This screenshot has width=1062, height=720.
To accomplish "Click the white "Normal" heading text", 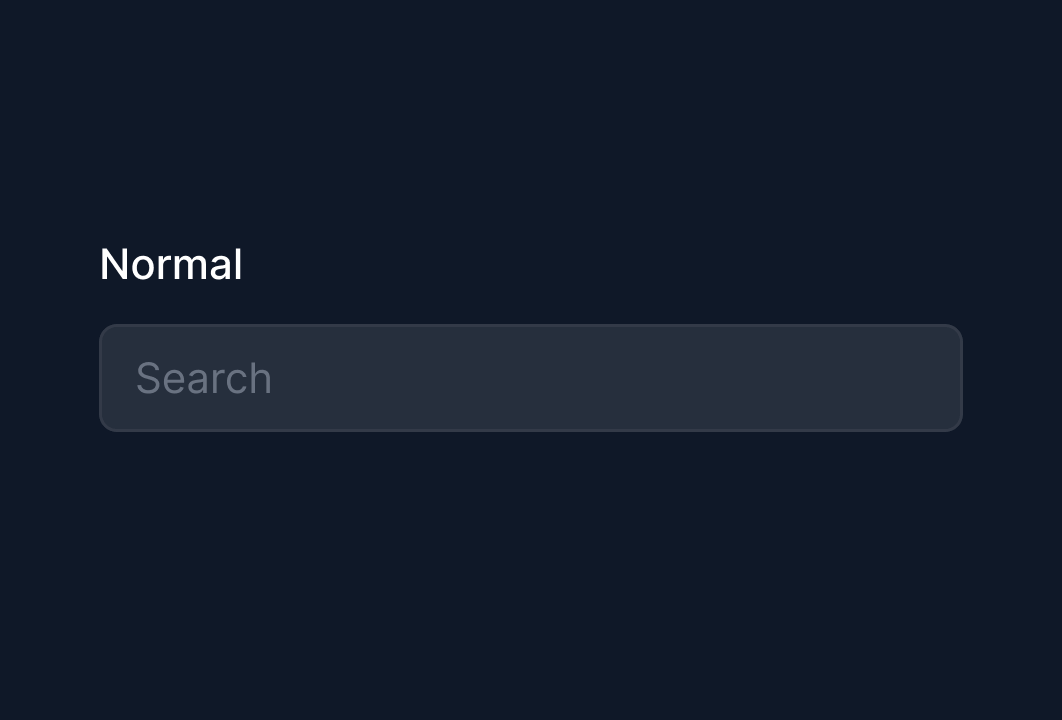I will [x=171, y=265].
